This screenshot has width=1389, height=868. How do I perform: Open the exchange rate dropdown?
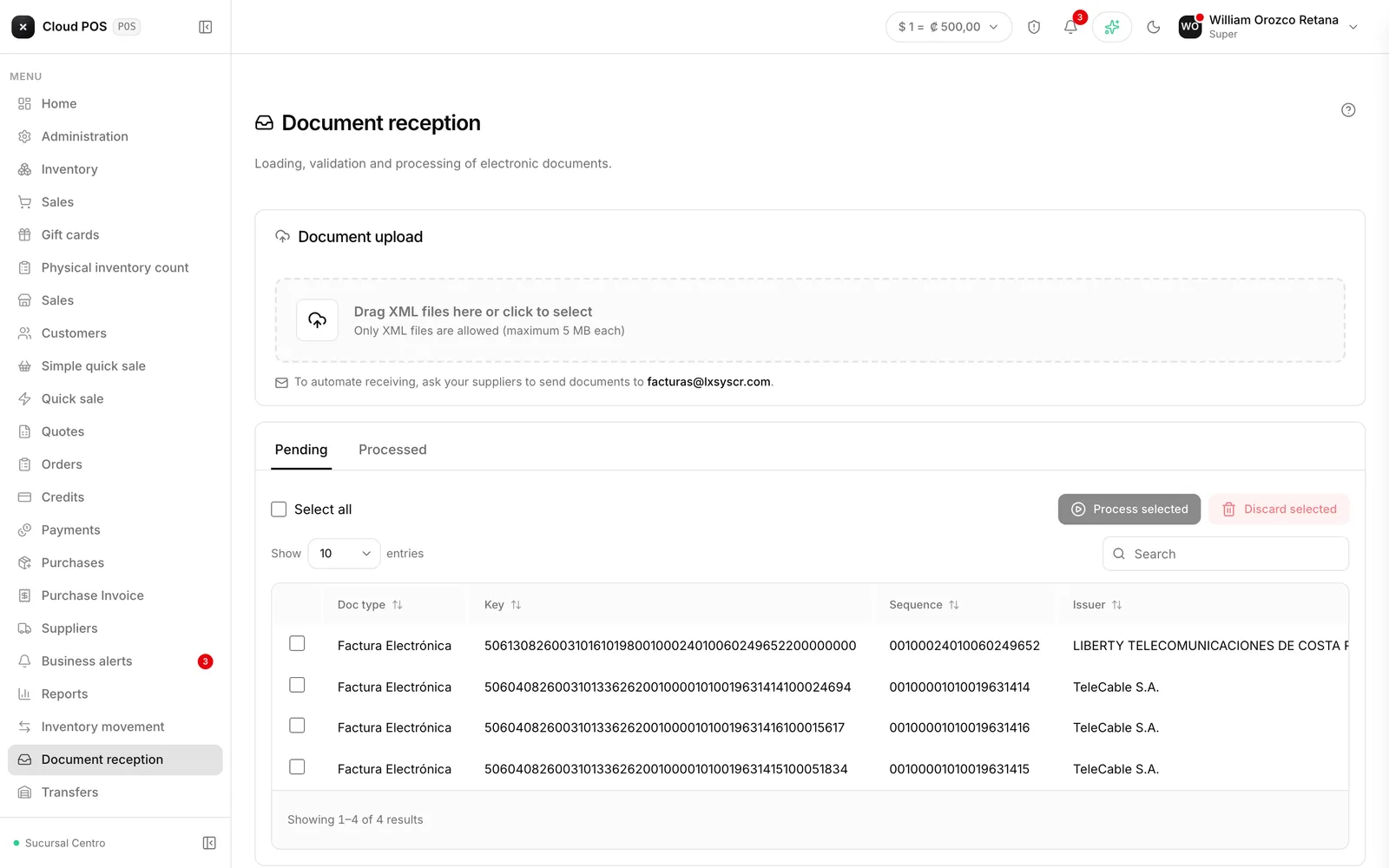tap(949, 27)
